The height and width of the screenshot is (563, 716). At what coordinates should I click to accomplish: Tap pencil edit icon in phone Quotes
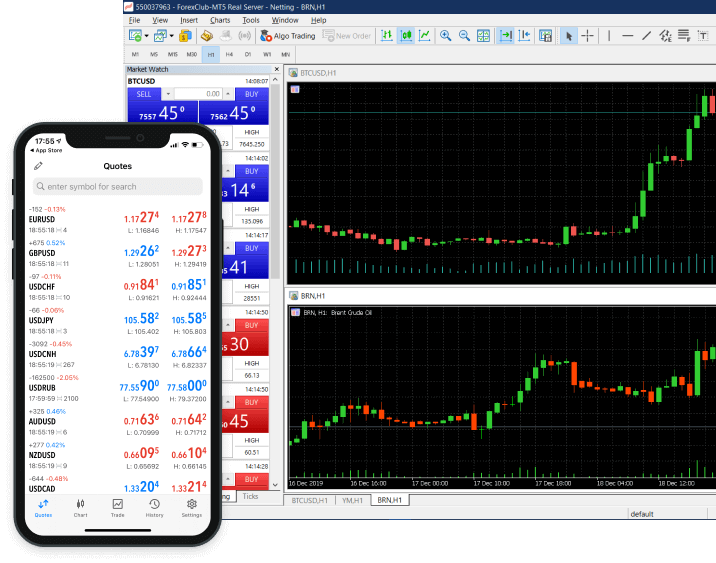[38, 166]
